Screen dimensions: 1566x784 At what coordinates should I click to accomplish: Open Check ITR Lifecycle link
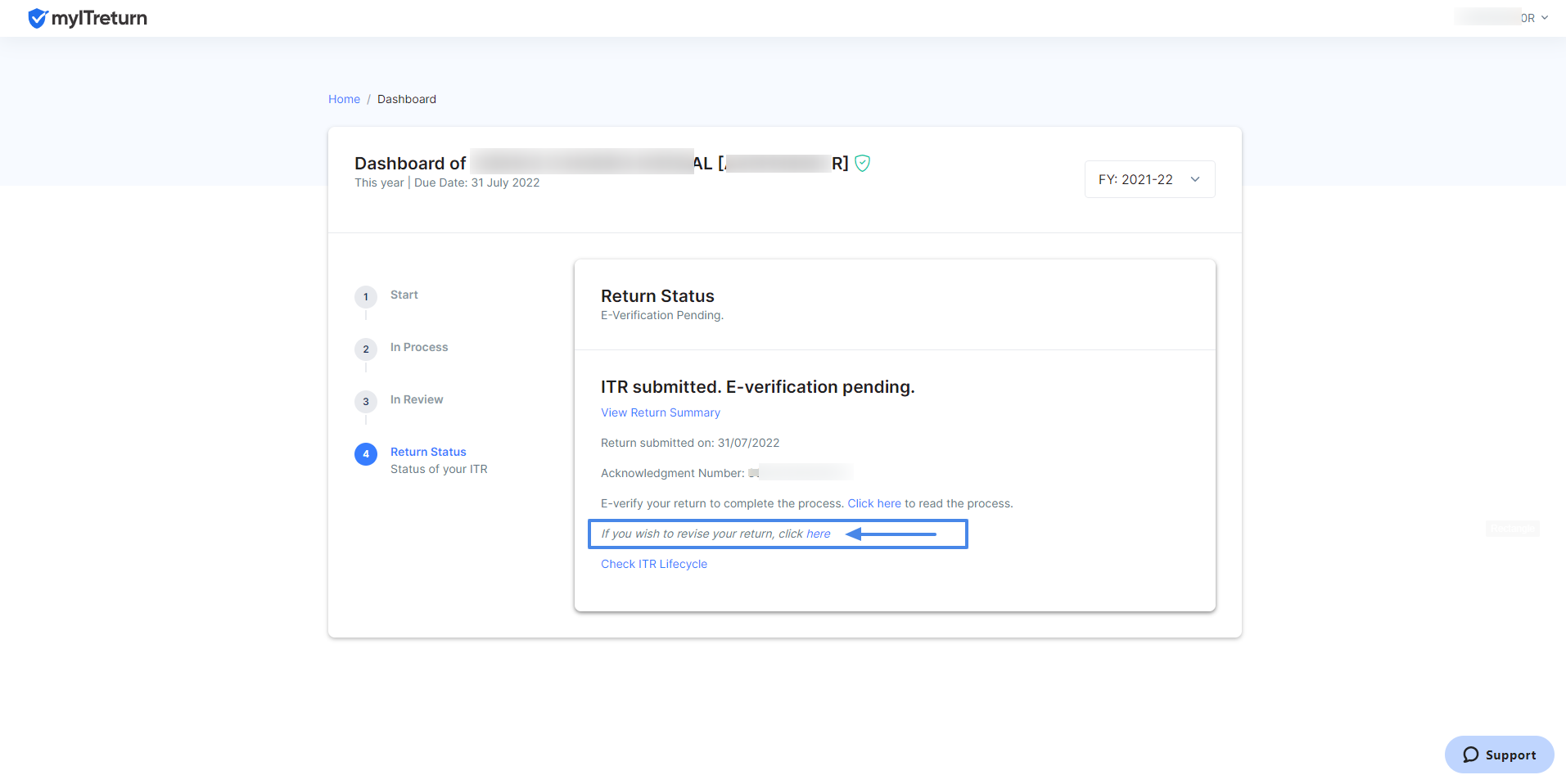[x=654, y=564]
